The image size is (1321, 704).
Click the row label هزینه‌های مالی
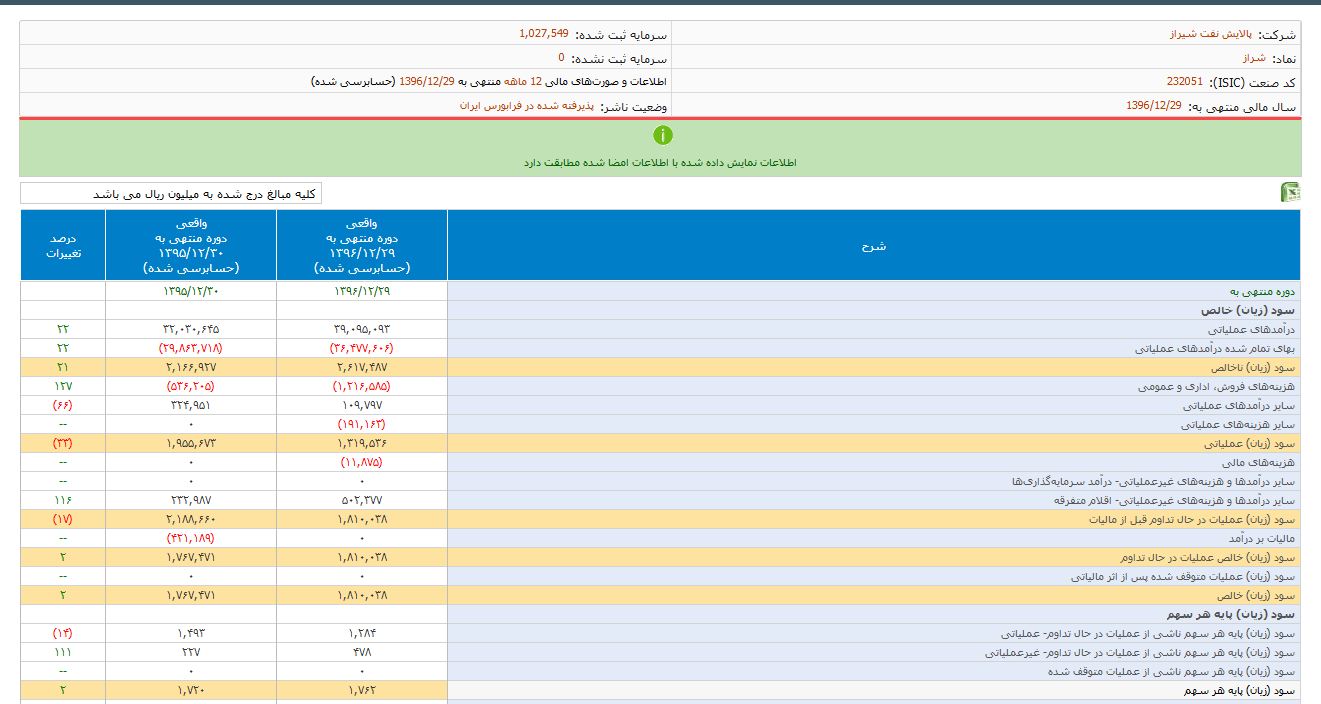point(1259,462)
